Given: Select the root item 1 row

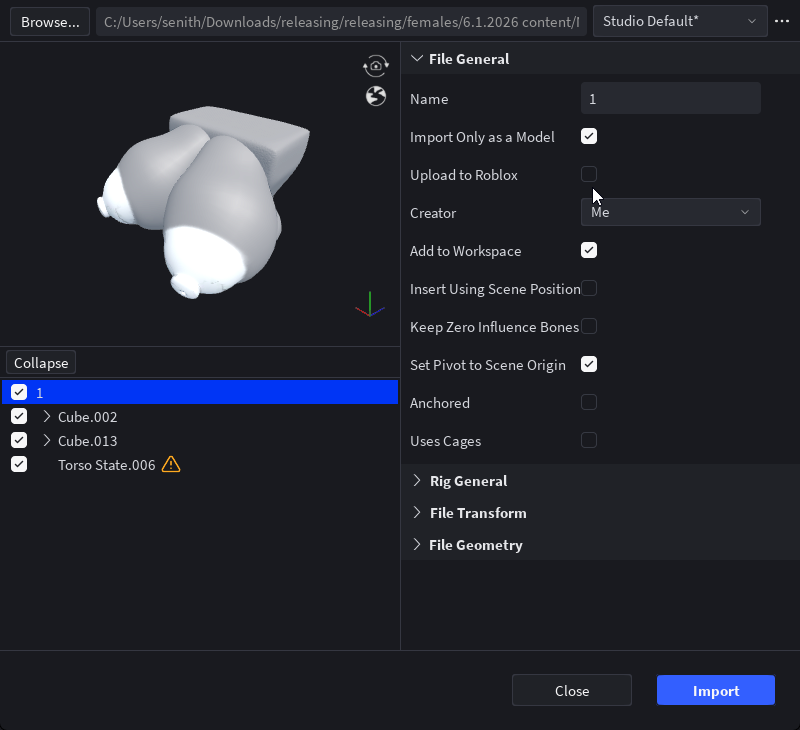Looking at the screenshot, I should (x=199, y=392).
